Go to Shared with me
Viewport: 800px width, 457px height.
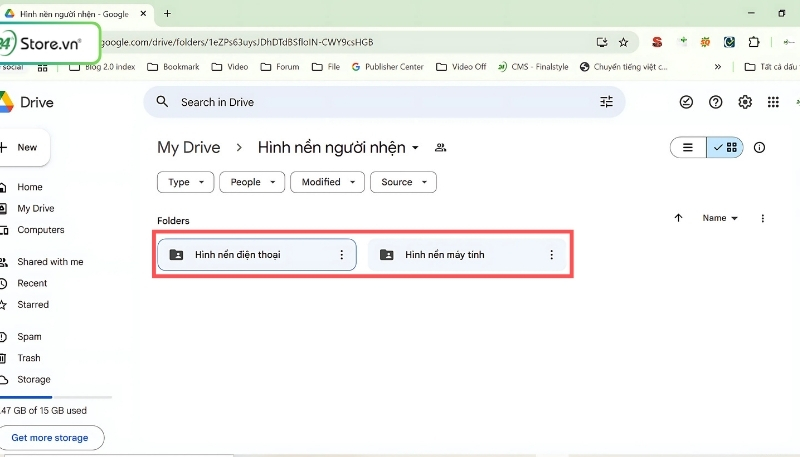(x=50, y=262)
